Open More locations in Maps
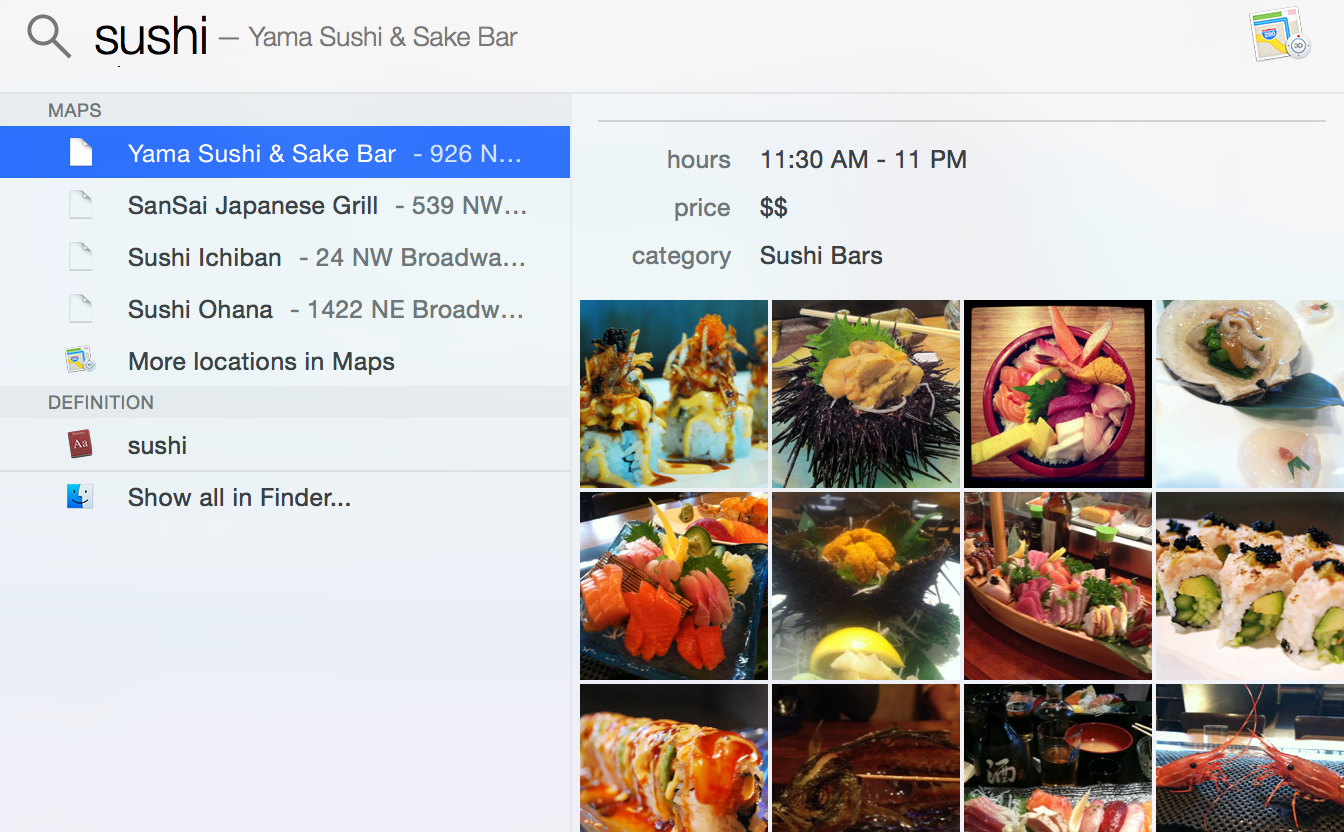This screenshot has height=832, width=1344. coord(285,361)
